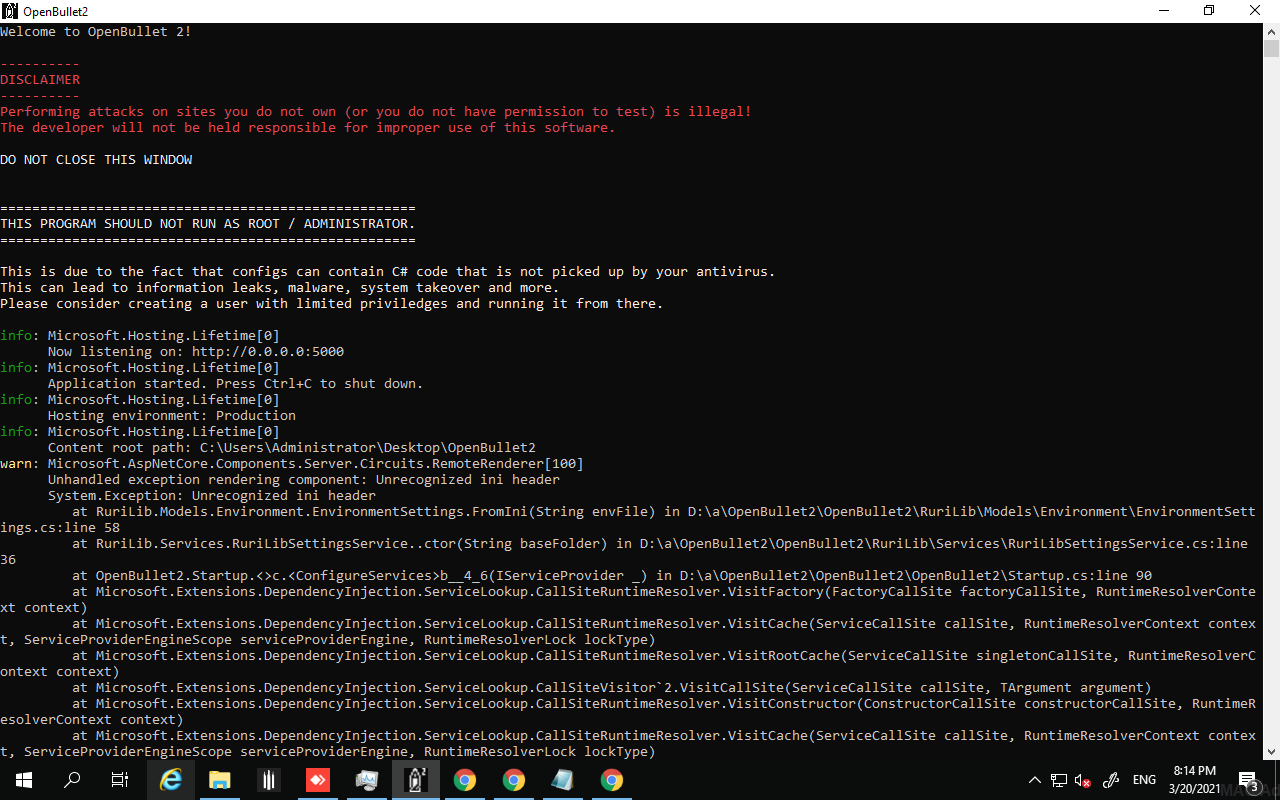Click the 'OpenBullet2.Startup' stack trace line
The image size is (1280, 800).
pyautogui.click(x=612, y=576)
